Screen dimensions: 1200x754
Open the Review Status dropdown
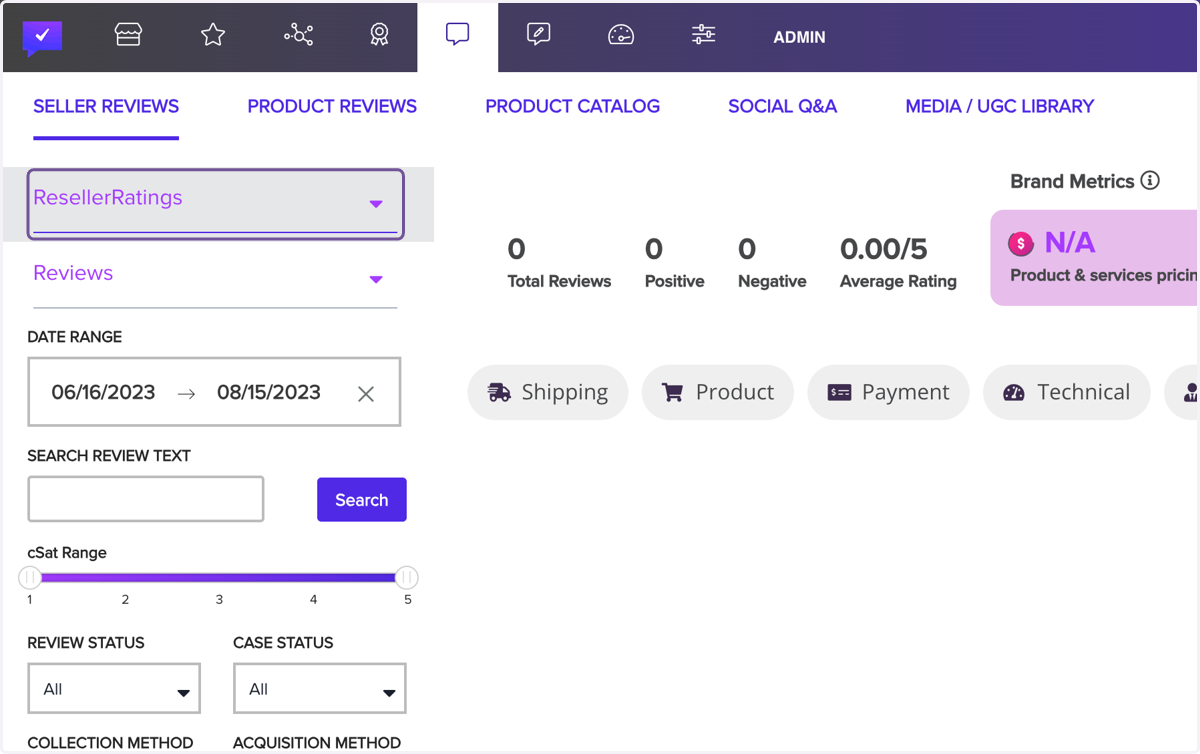[x=114, y=688]
